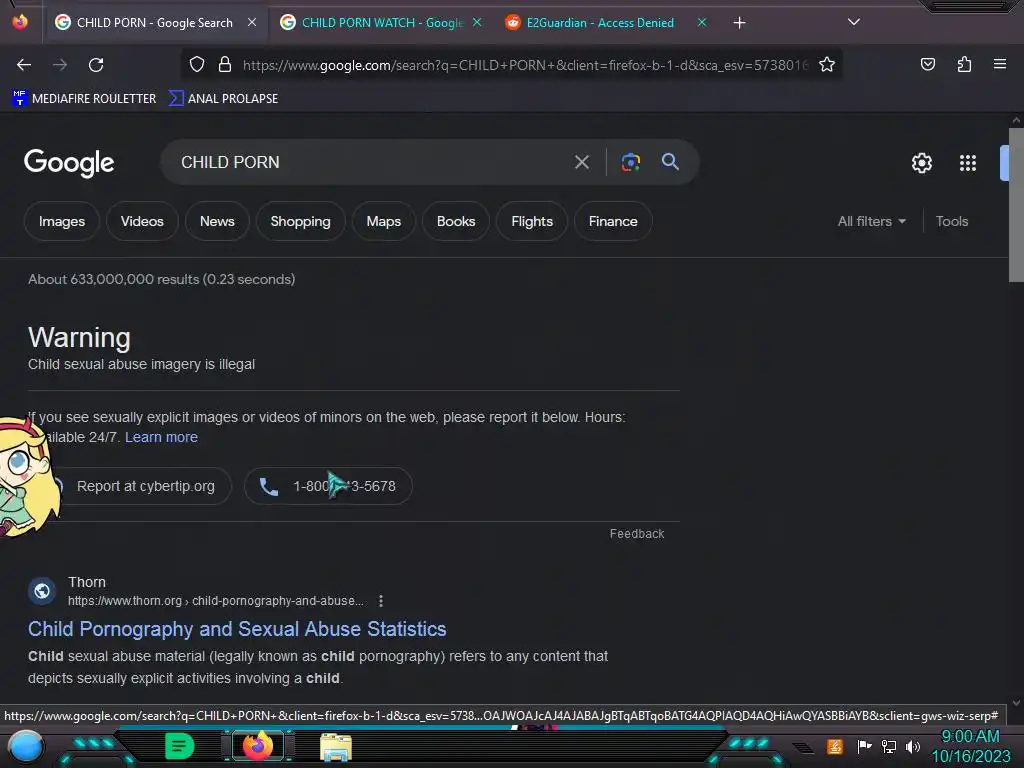Screen dimensions: 1024x768
Task: Switch to the E2Guardian Access Denied tab
Action: (x=600, y=23)
